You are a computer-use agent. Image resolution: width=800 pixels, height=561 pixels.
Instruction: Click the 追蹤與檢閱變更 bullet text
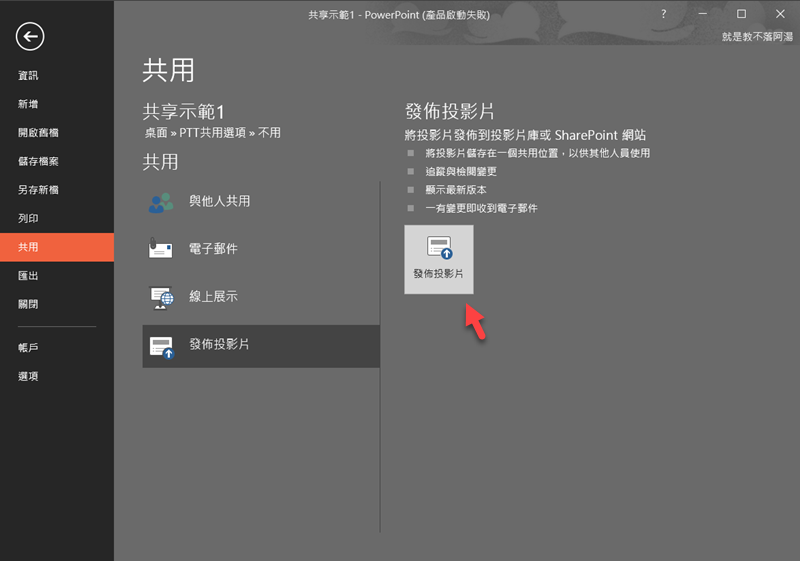(x=461, y=171)
